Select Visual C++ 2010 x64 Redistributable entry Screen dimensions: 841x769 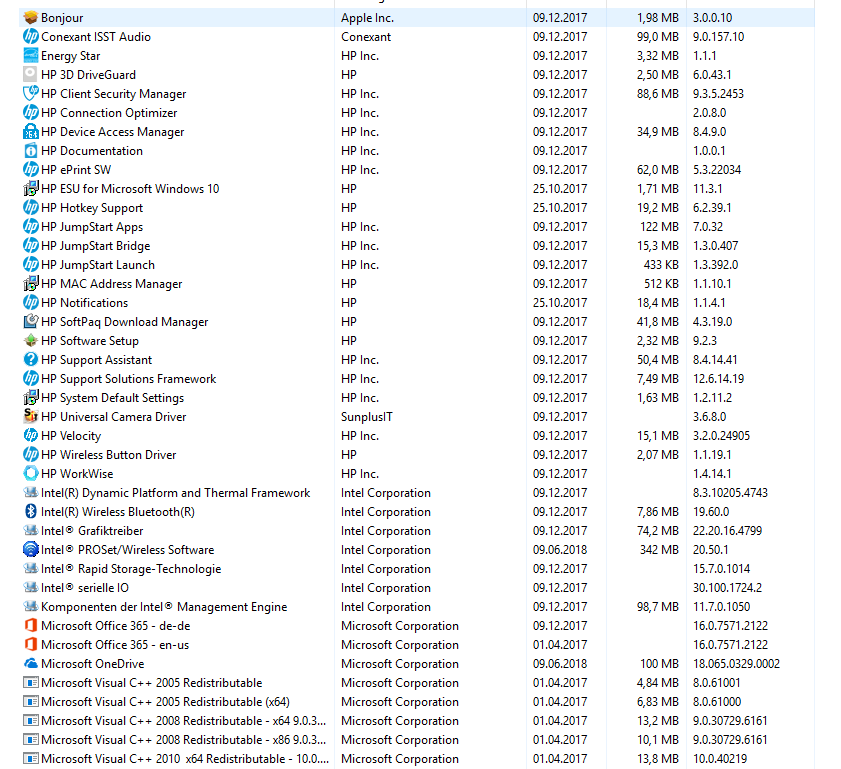(417, 759)
